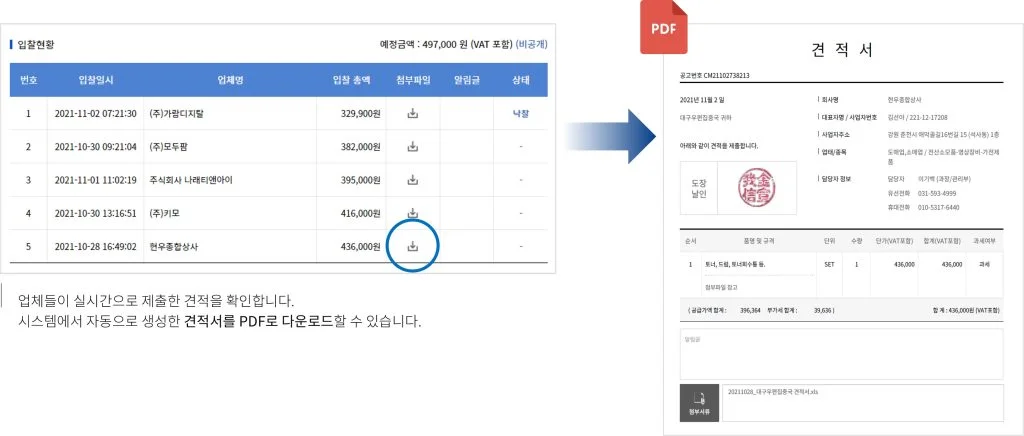Click the bid amount 436,000원 in the table
The height and width of the screenshot is (436, 1024).
tap(360, 247)
